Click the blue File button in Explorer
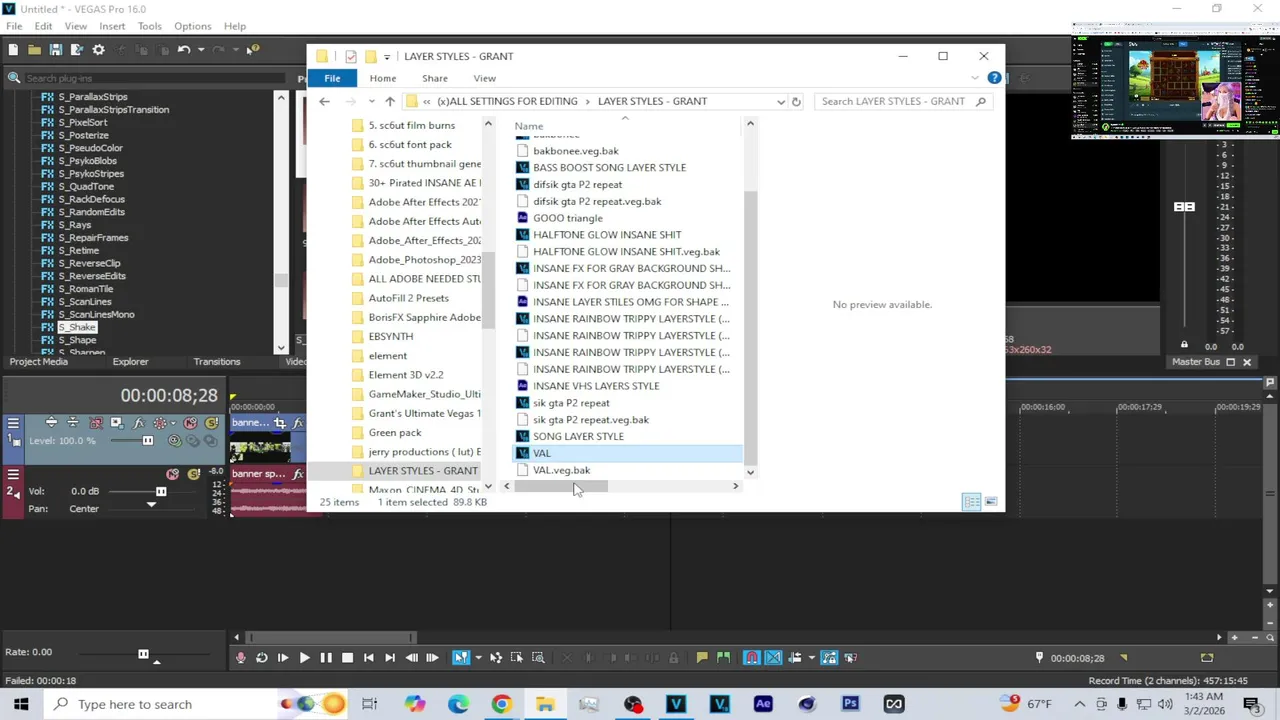The image size is (1280, 720). click(x=332, y=78)
